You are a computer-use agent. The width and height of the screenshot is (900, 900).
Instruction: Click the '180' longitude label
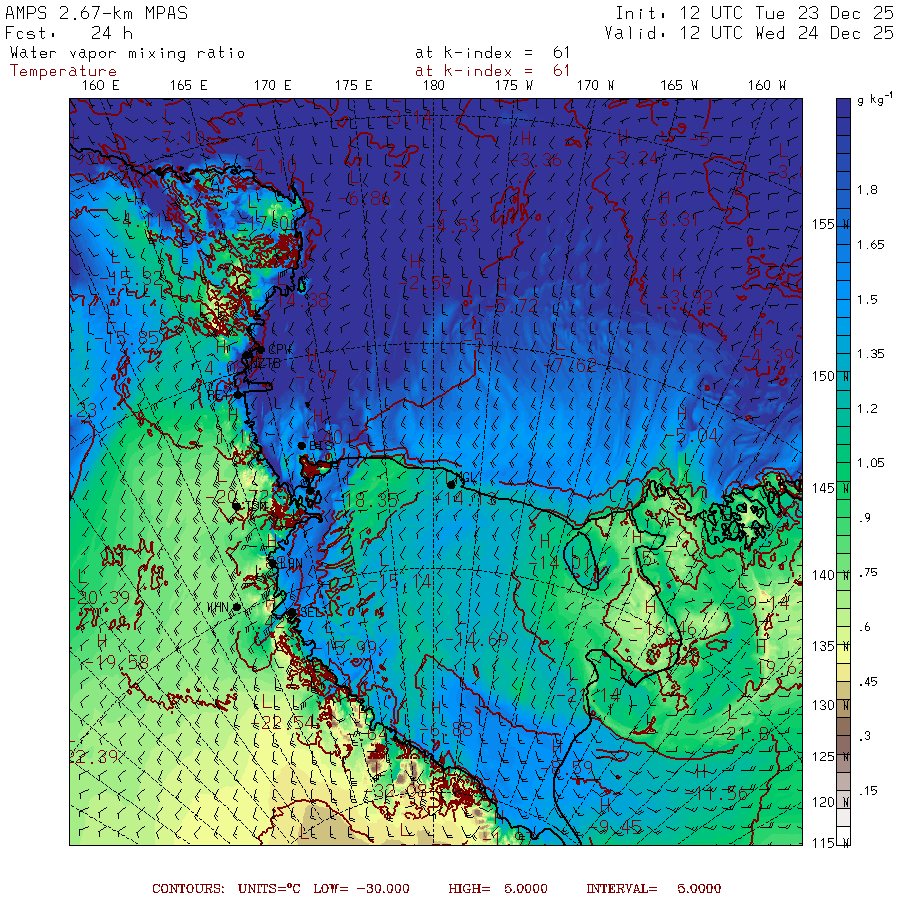tap(433, 86)
